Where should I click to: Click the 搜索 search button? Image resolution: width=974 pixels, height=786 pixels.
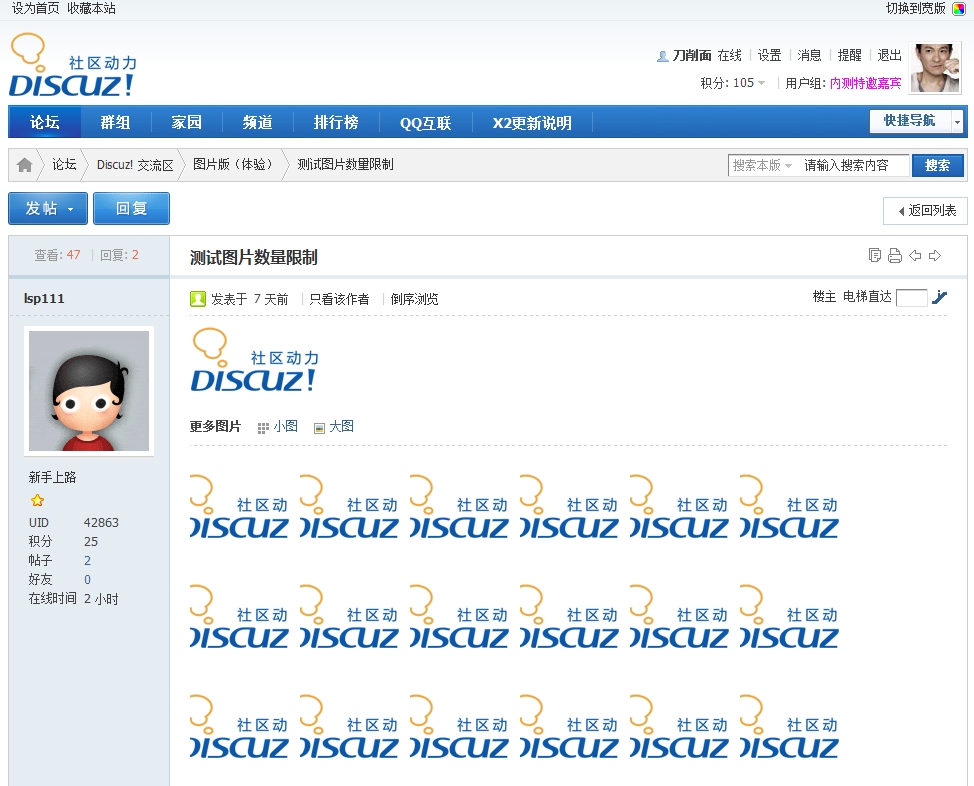coord(937,165)
